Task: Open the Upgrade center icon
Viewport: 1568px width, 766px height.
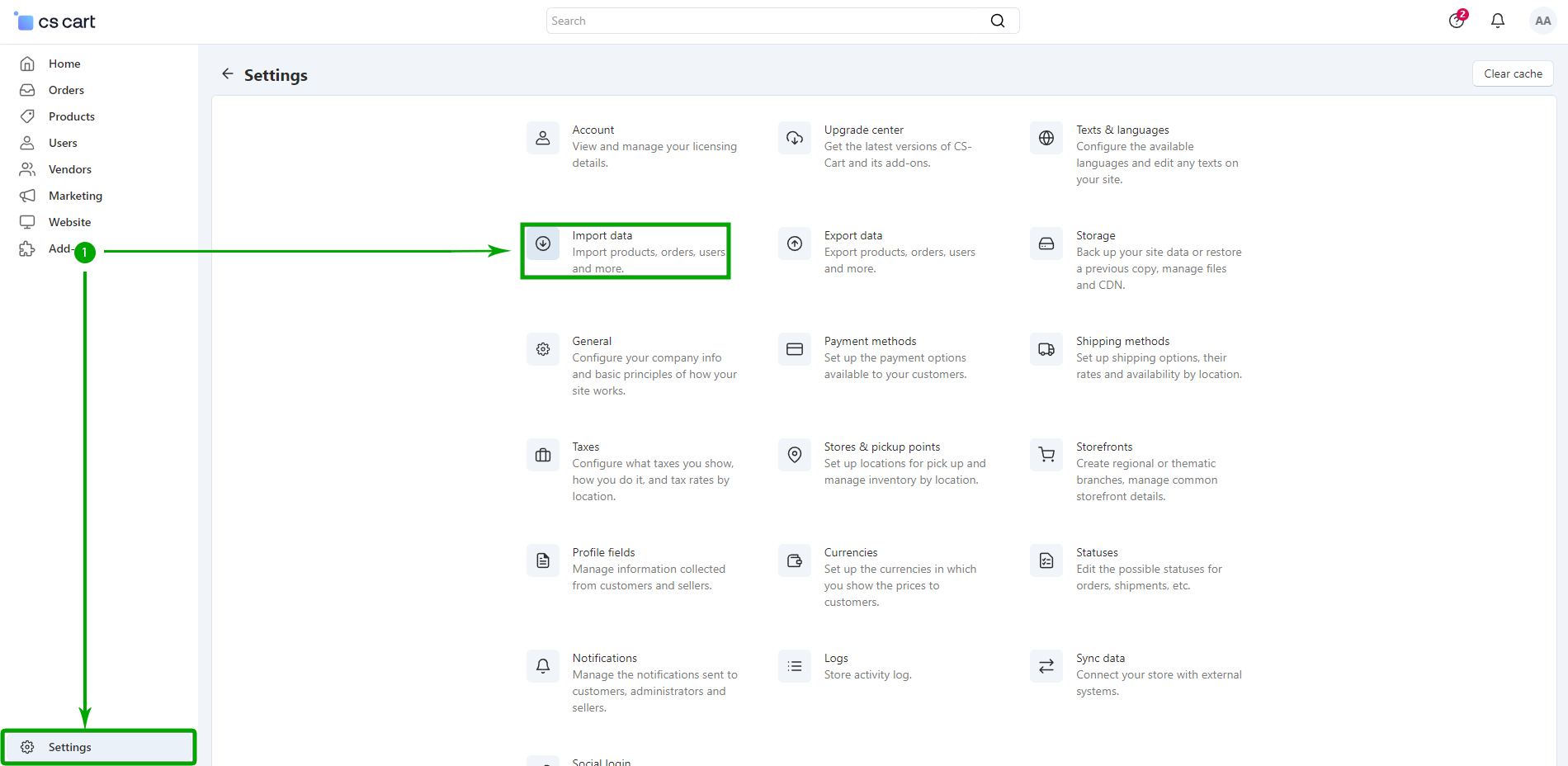Action: pyautogui.click(x=794, y=138)
